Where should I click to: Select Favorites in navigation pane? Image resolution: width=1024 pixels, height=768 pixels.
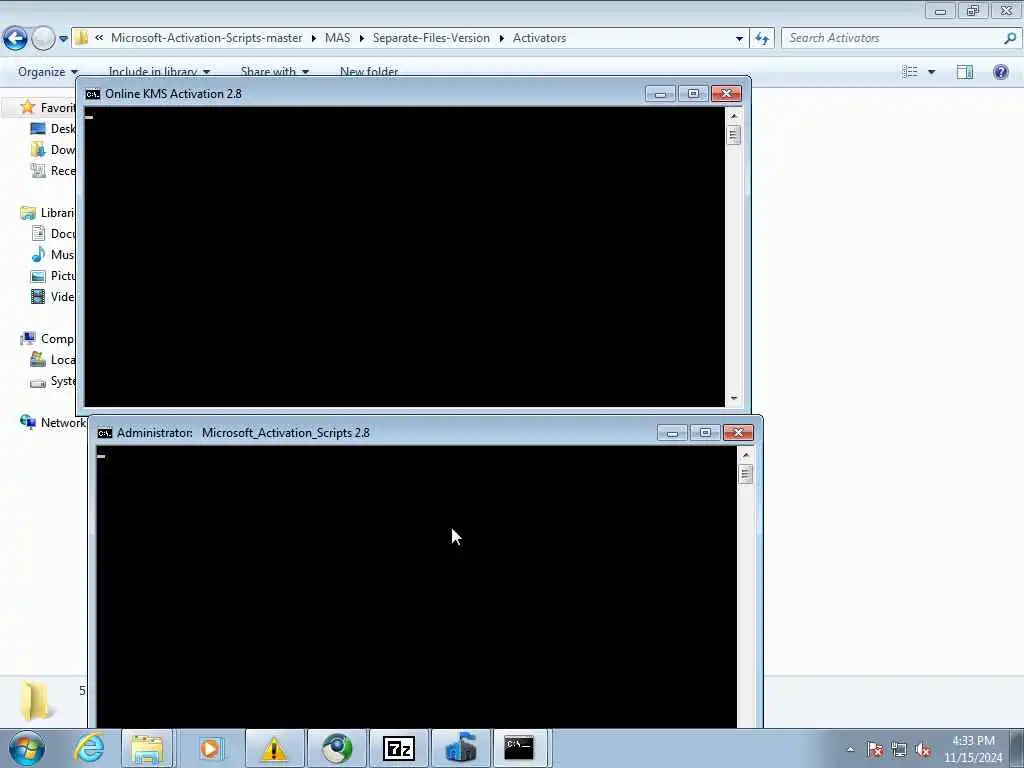(x=47, y=107)
